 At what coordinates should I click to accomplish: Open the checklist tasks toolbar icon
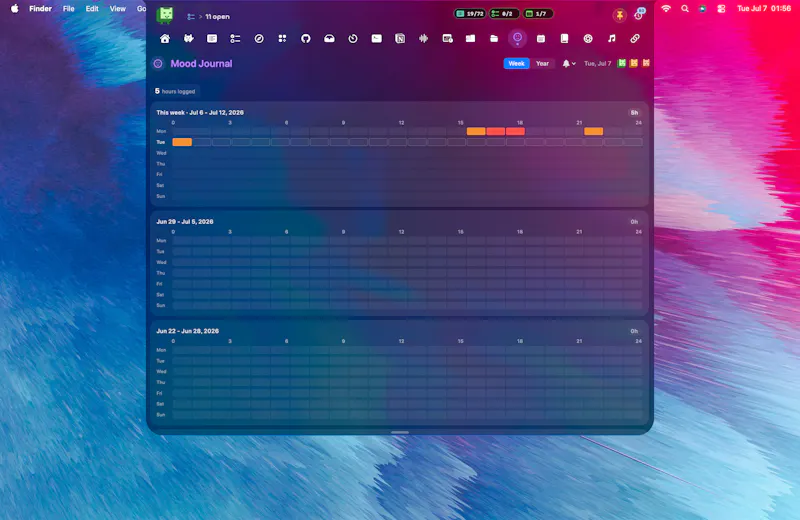pyautogui.click(x=235, y=38)
